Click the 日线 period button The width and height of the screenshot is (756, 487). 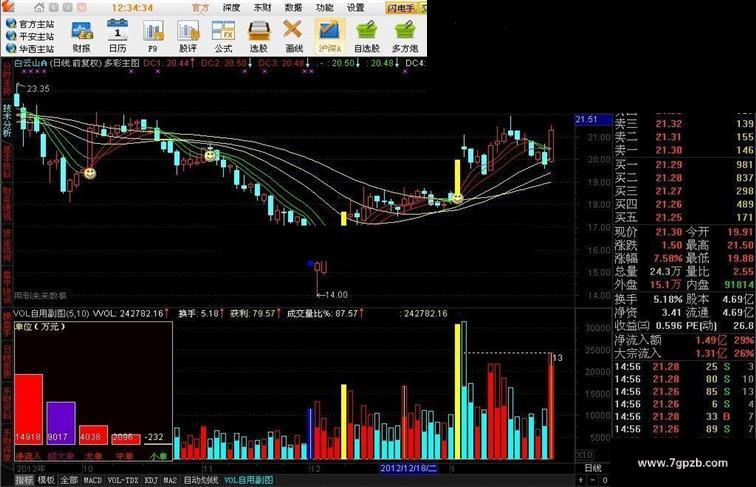pos(593,468)
